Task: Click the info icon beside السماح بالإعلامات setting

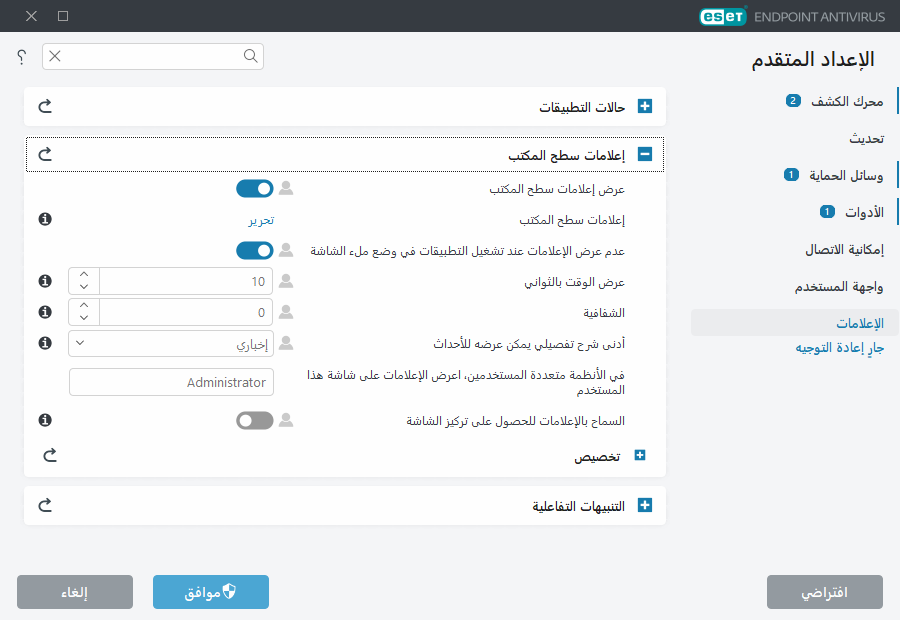Action: [45, 419]
